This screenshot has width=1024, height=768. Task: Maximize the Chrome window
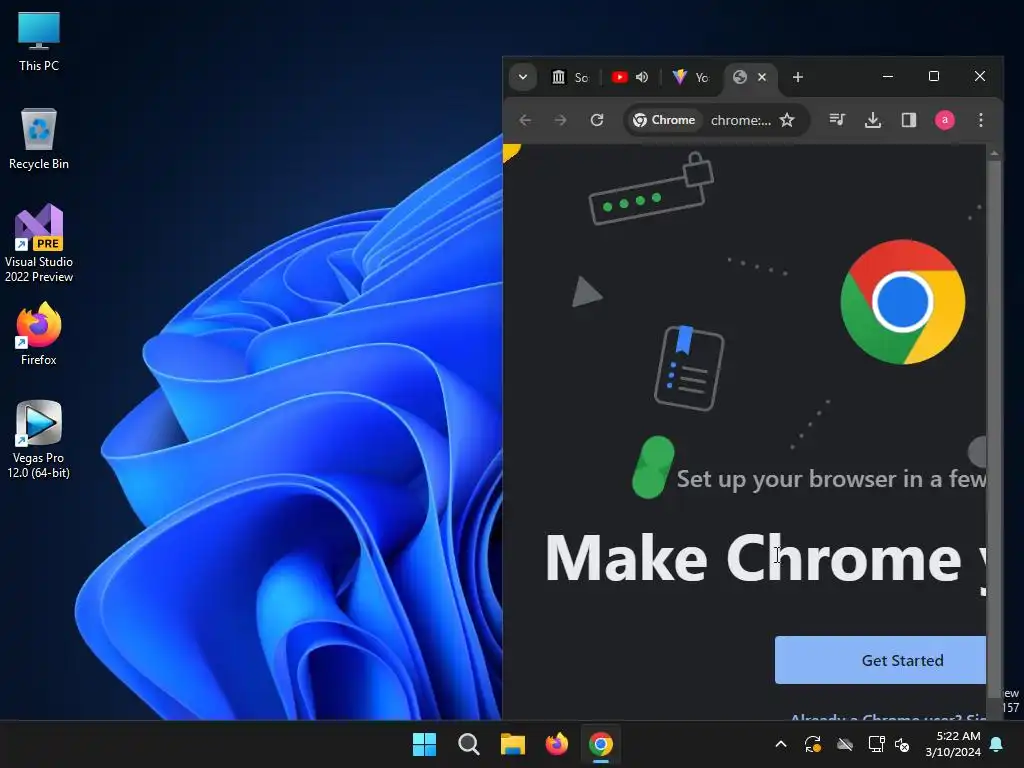coord(934,76)
